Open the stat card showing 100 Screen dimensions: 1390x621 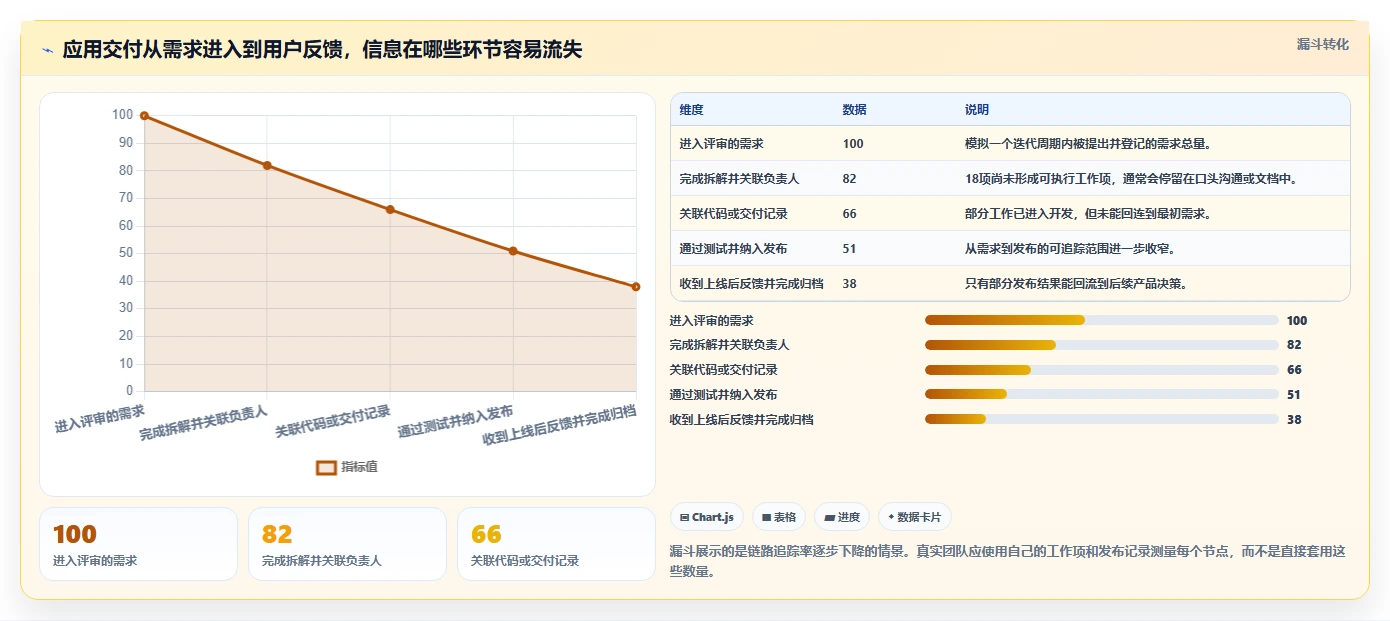point(138,544)
